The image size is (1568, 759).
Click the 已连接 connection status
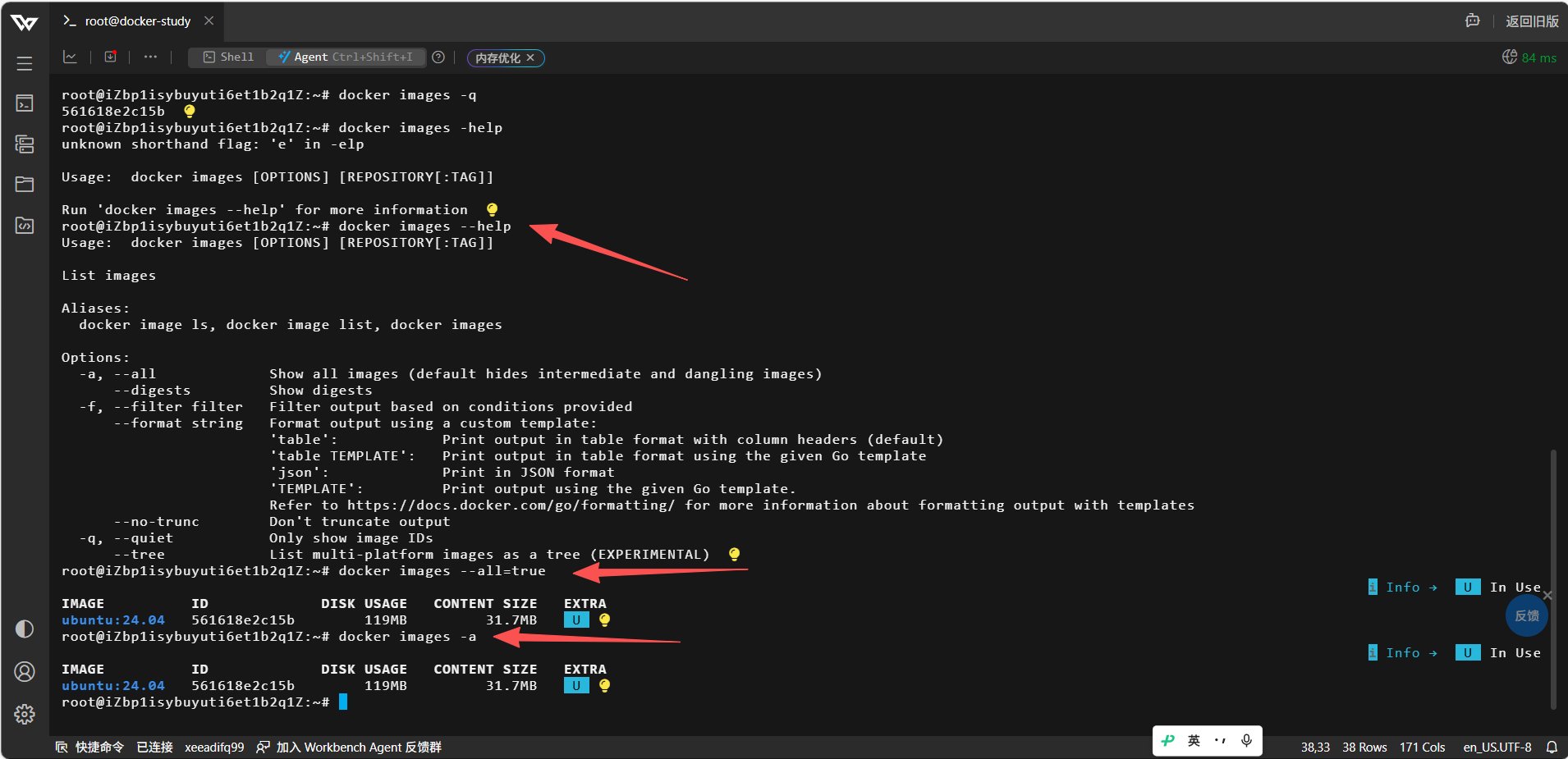coord(154,747)
